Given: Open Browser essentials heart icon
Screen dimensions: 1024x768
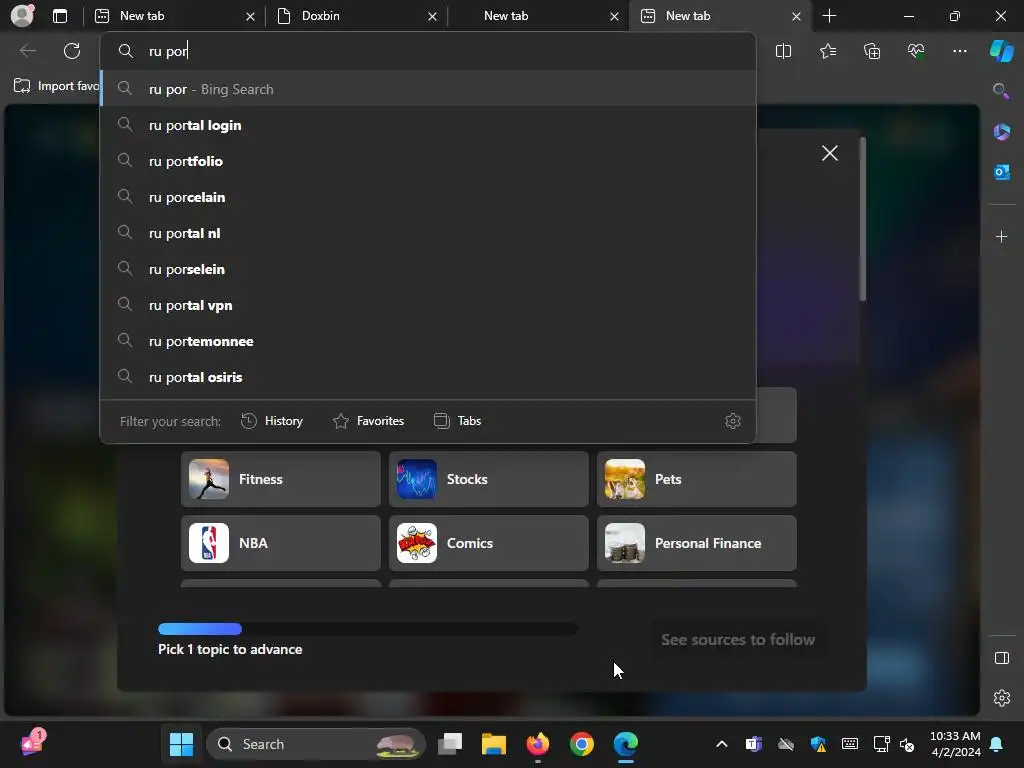Looking at the screenshot, I should (x=916, y=51).
